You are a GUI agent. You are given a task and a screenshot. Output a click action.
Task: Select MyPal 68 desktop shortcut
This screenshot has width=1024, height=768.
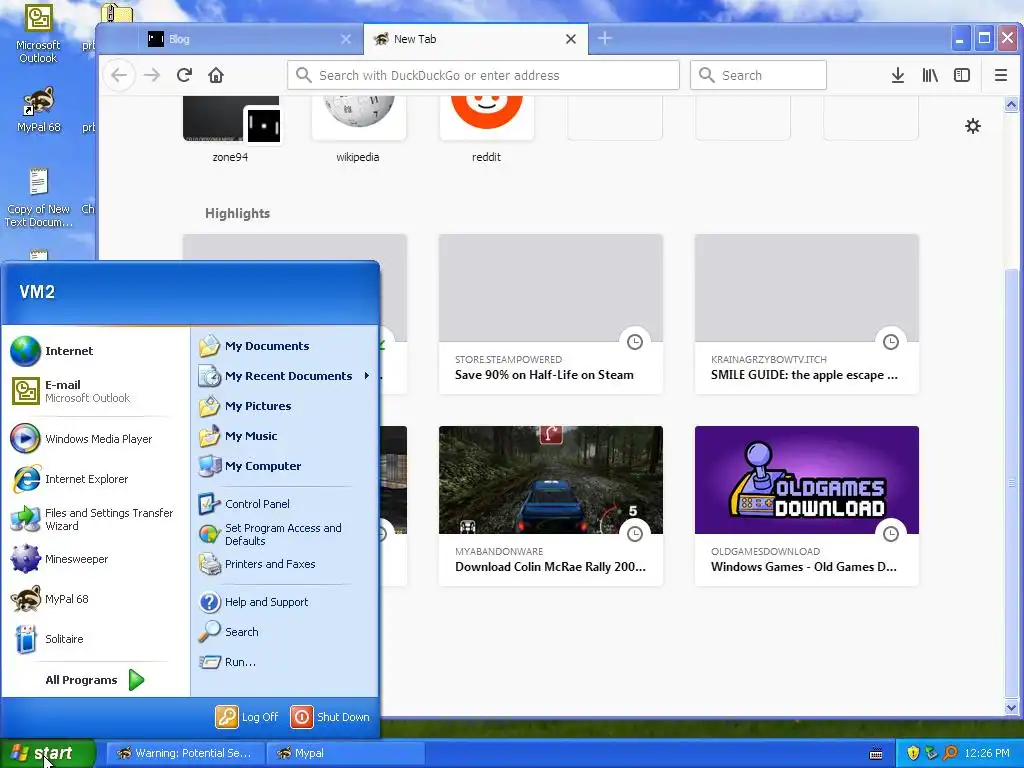click(39, 109)
